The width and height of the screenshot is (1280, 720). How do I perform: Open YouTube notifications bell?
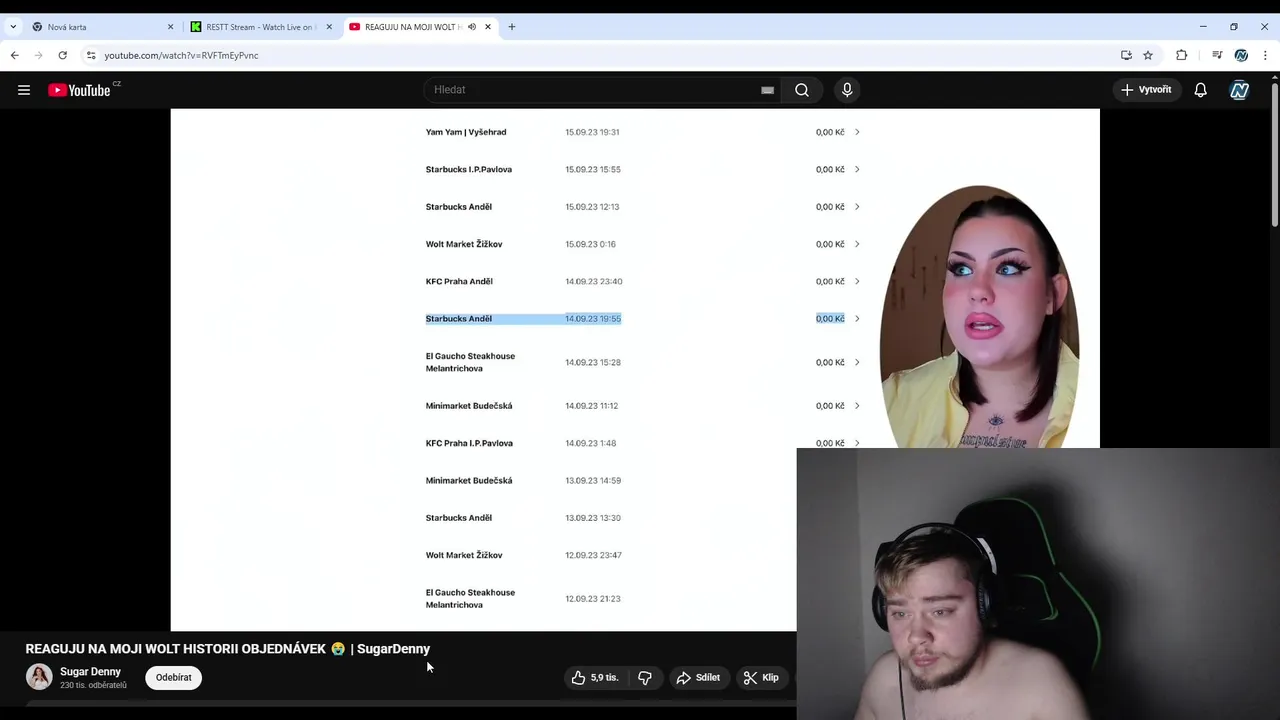pos(1201,90)
